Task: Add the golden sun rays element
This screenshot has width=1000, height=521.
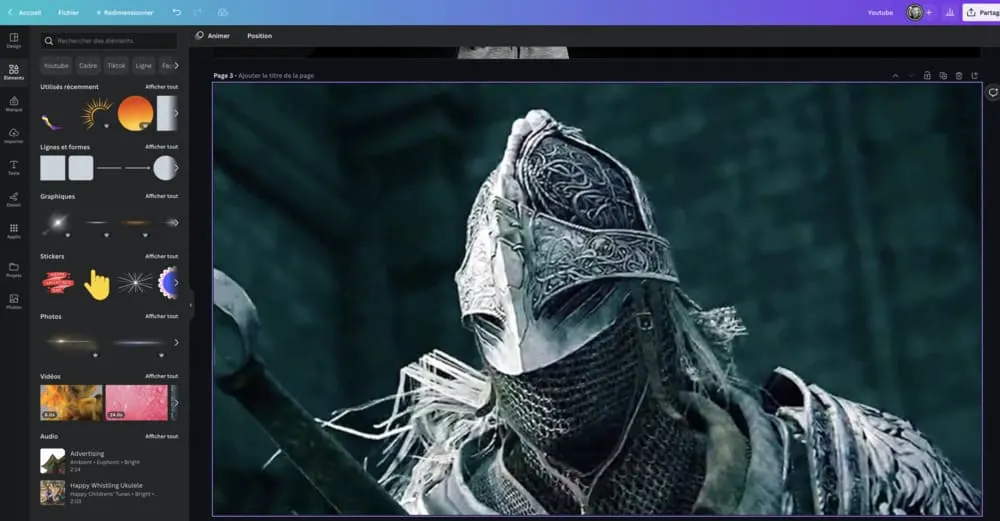Action: click(97, 114)
